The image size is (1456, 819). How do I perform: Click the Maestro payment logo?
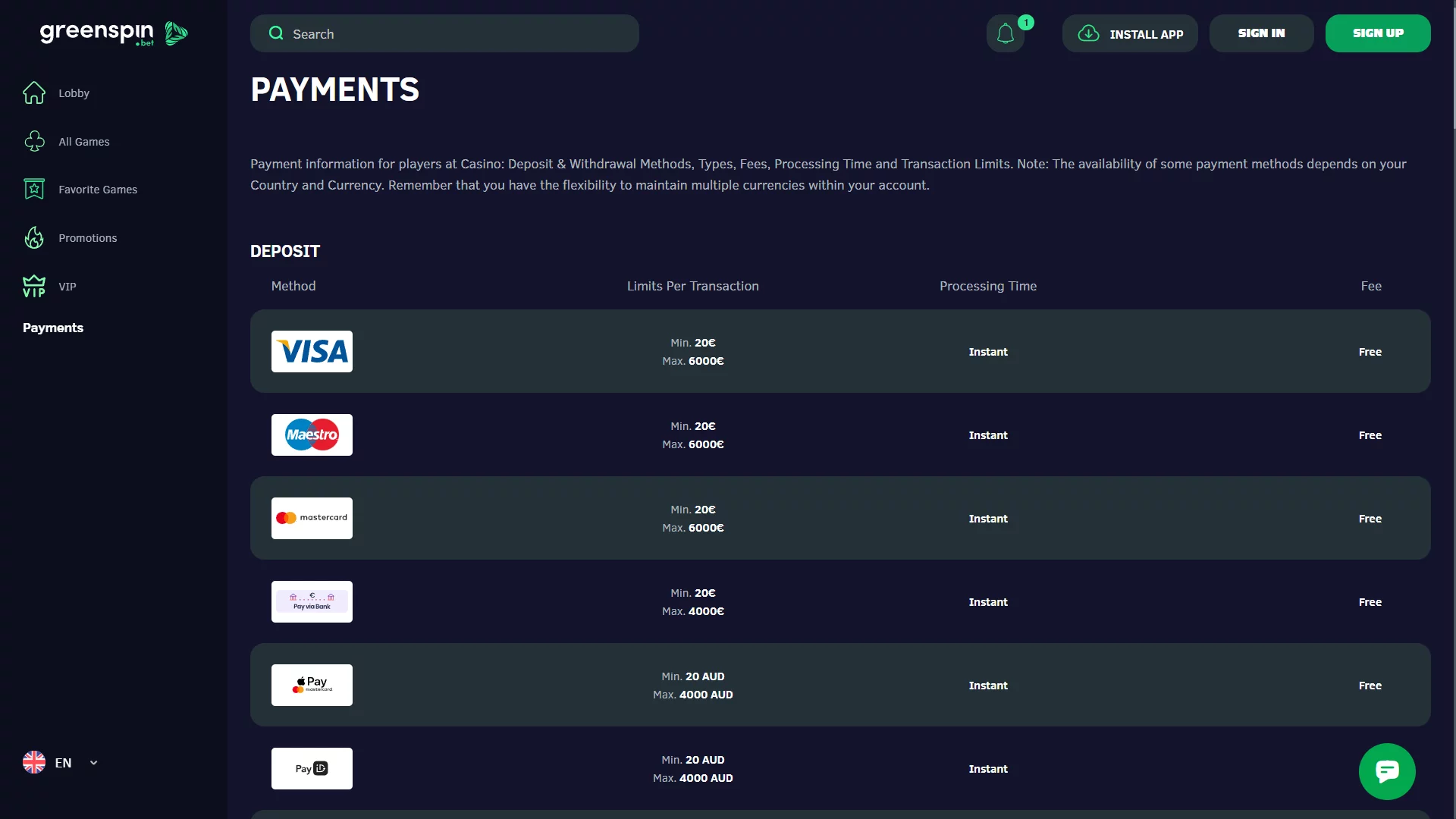(312, 435)
